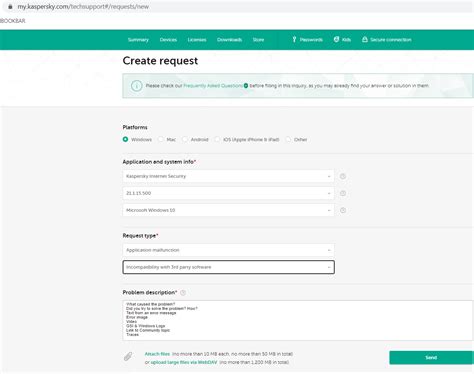The height and width of the screenshot is (374, 474).
Task: Click the lock icon in address bar
Action: pyautogui.click(x=10, y=7)
